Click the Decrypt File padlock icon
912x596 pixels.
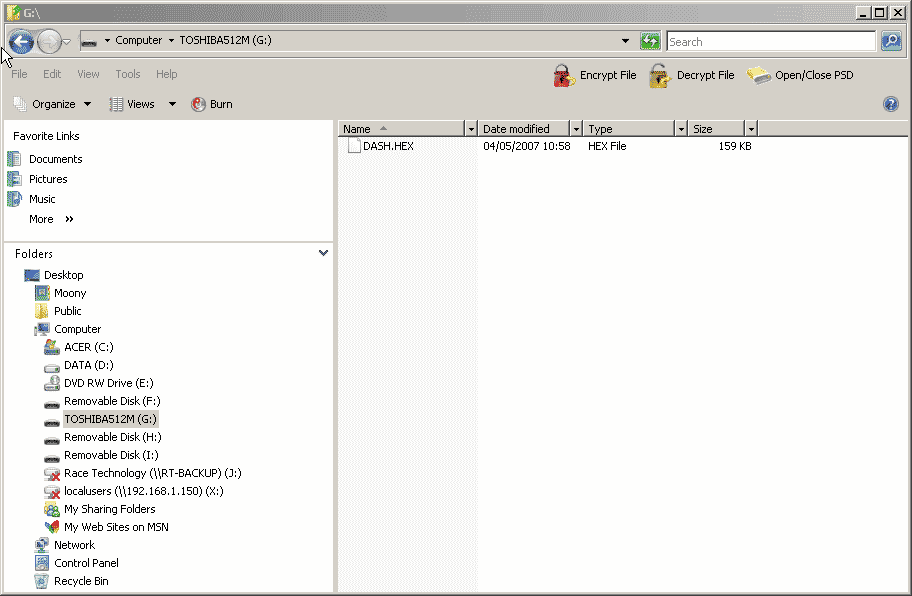tap(659, 76)
